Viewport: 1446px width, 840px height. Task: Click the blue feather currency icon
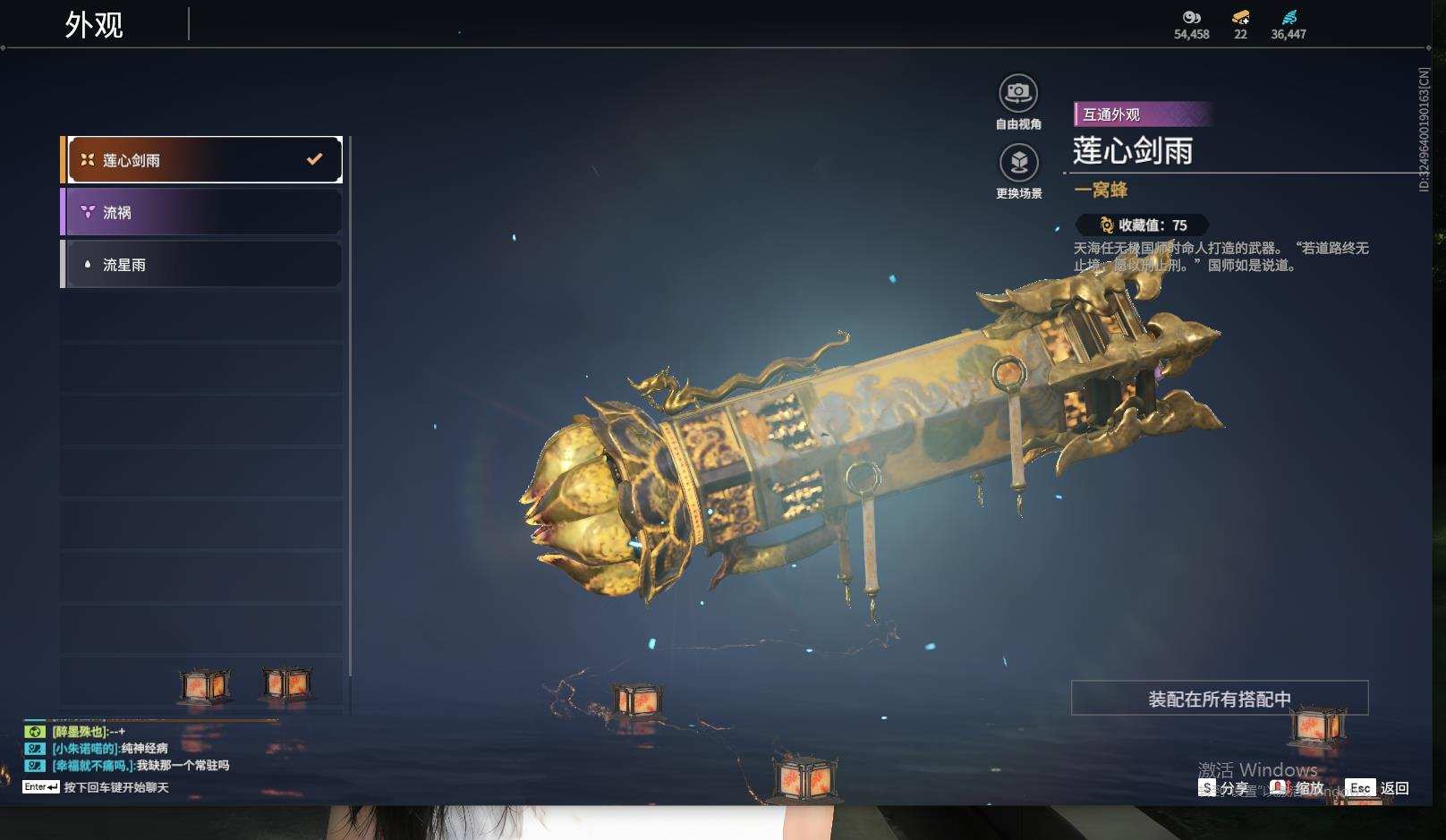coord(1289,18)
